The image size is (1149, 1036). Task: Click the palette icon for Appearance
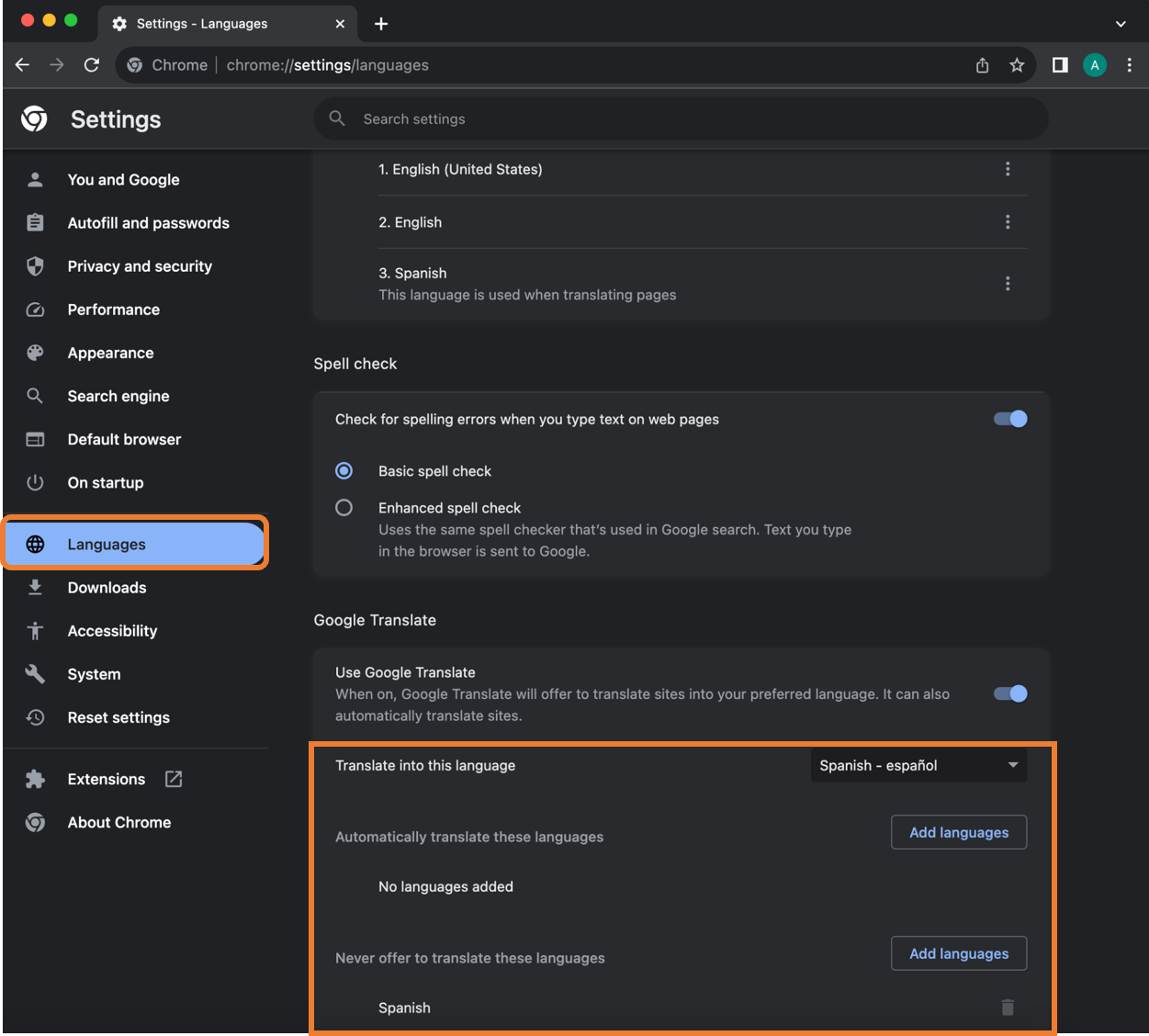pyautogui.click(x=35, y=353)
